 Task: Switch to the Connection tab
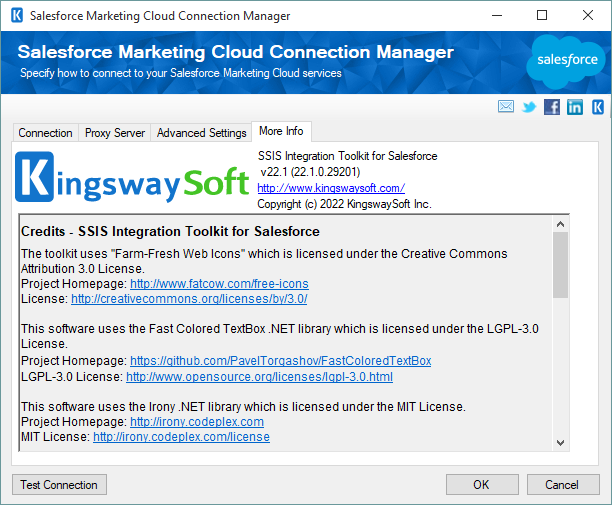[45, 133]
